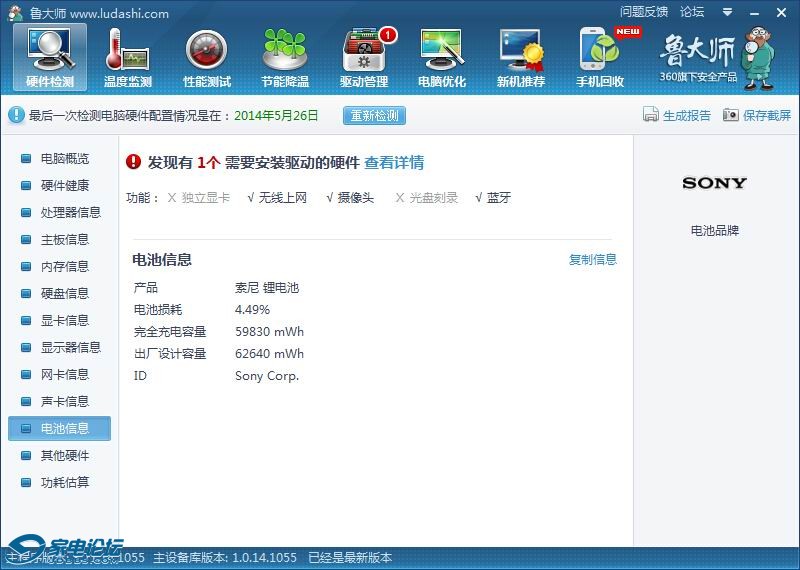Open the 节能降温 energy saving section
The image size is (800, 570).
(x=285, y=57)
